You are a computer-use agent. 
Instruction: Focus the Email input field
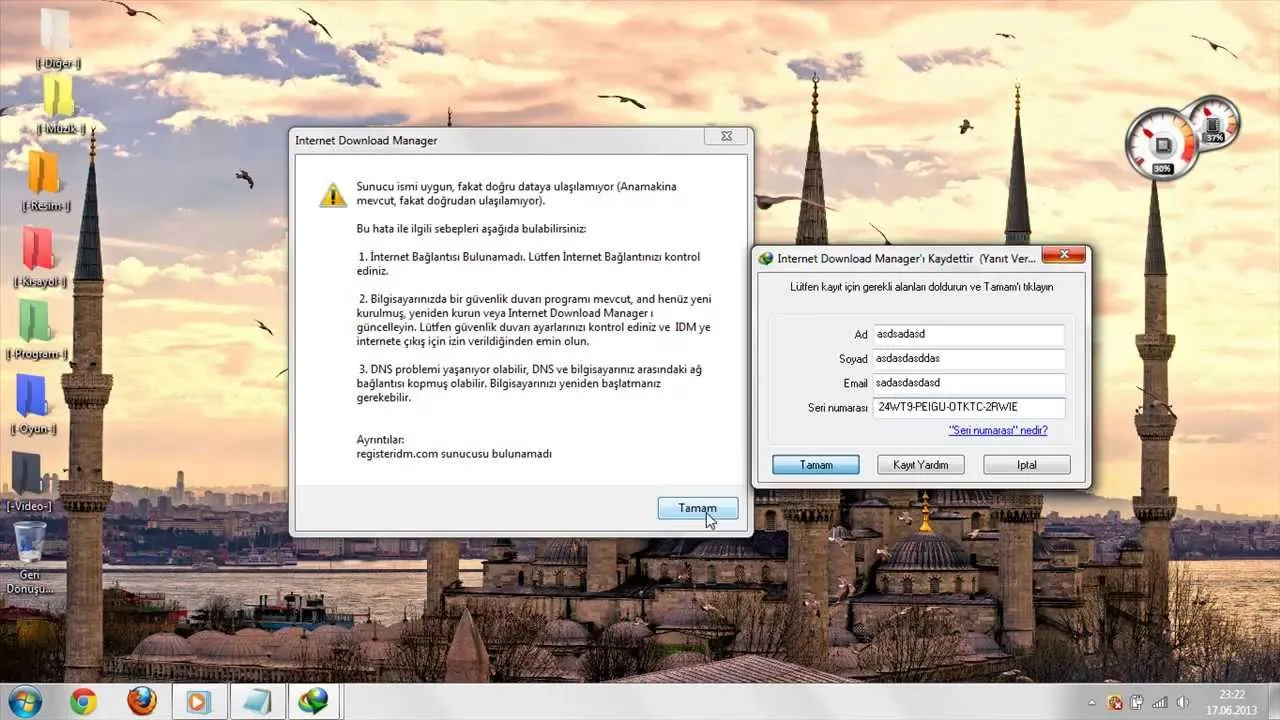[x=967, y=383]
